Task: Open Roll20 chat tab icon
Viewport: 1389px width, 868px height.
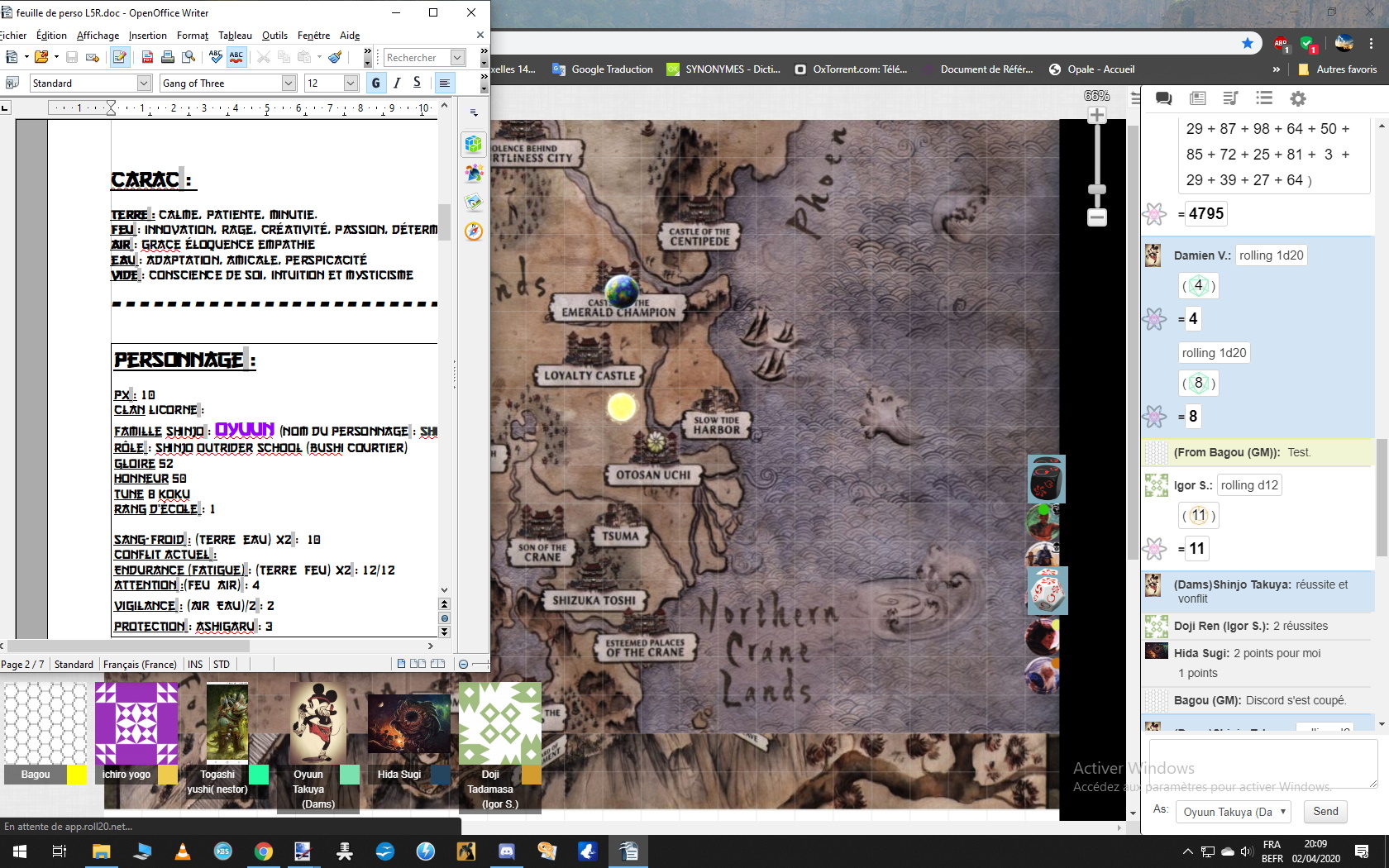Action: 1164,98
